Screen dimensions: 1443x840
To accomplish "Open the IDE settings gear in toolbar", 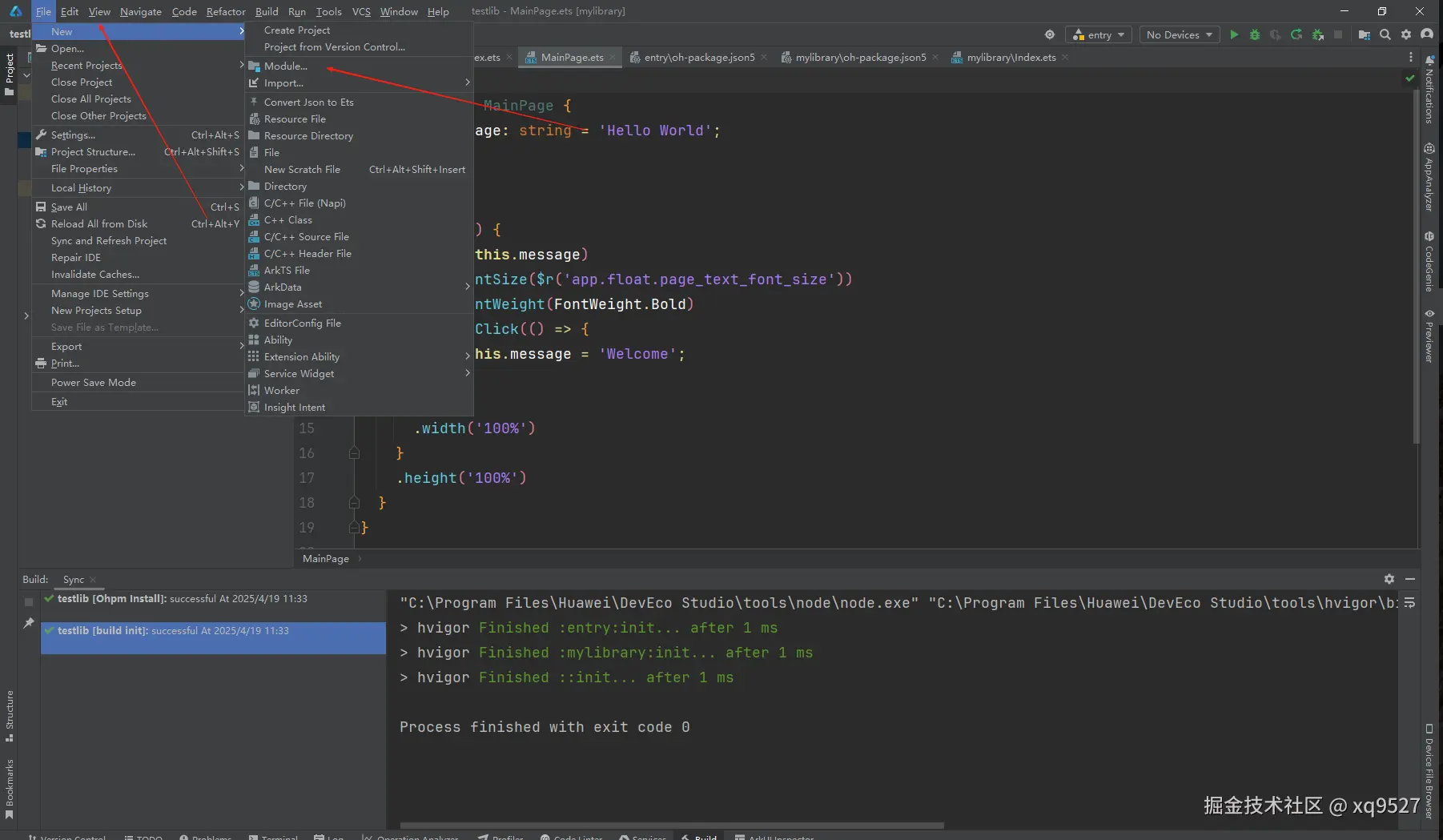I will coord(1406,34).
